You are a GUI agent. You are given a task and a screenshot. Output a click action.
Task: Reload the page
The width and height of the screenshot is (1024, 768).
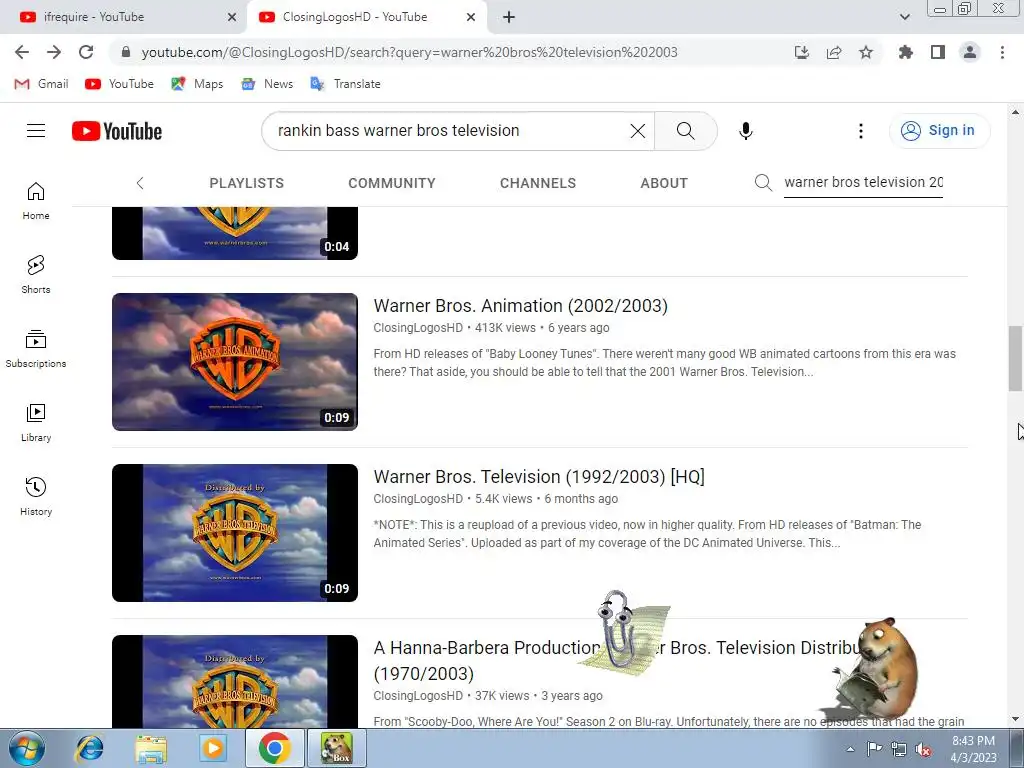[86, 52]
